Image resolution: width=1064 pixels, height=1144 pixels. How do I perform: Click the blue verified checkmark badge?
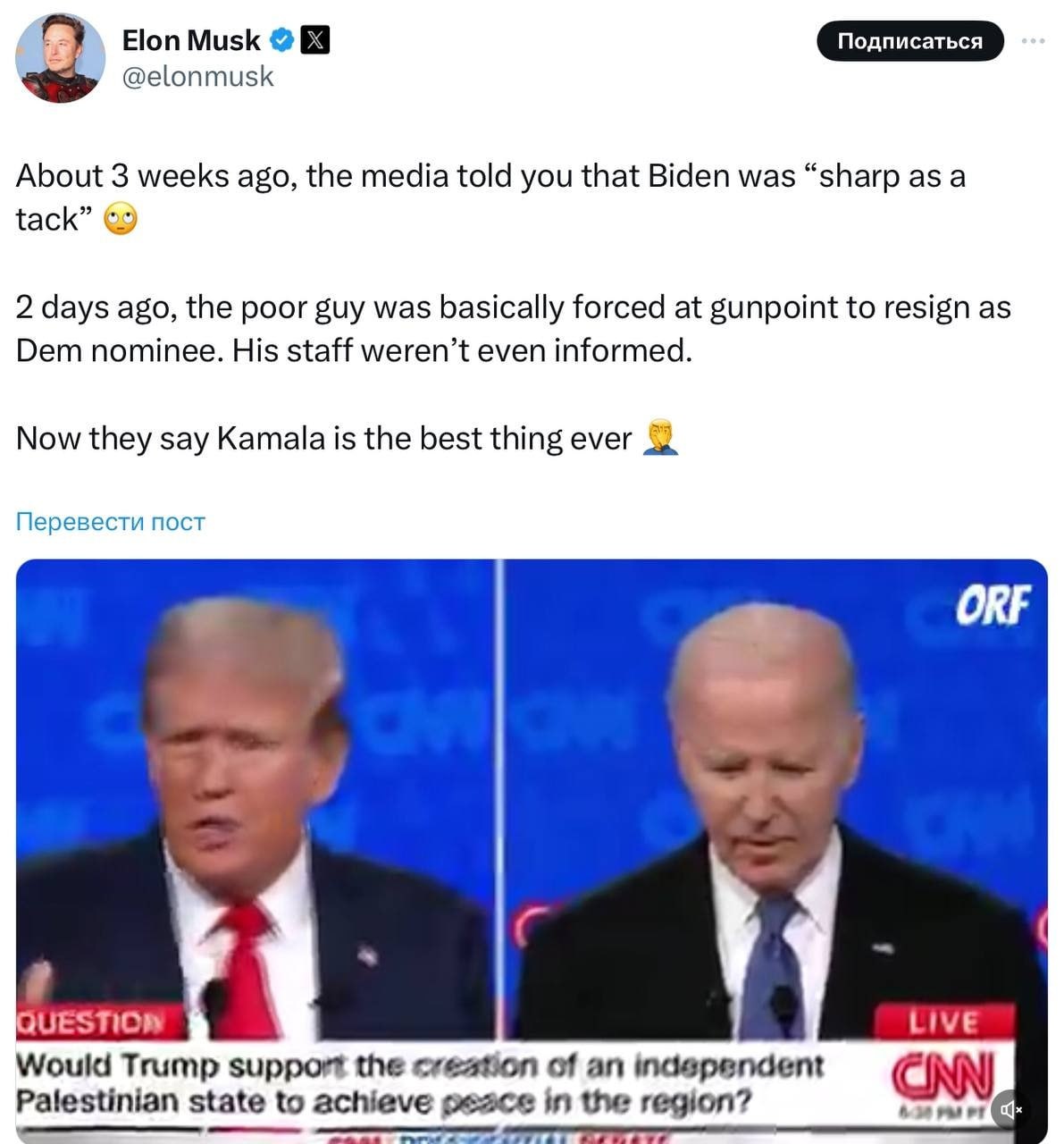coord(282,40)
